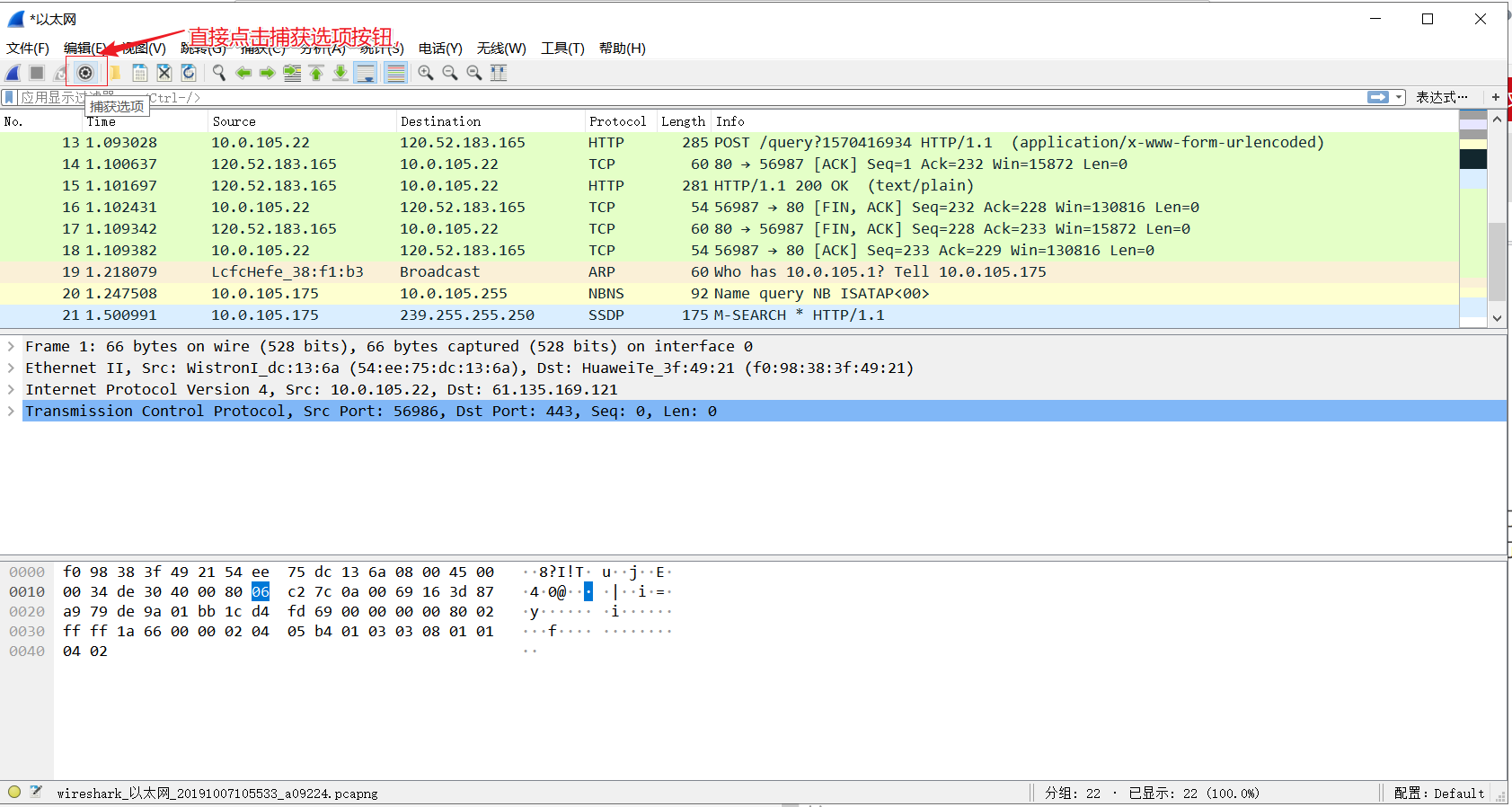The image size is (1512, 807).
Task: Close the current capture file
Action: point(164,73)
